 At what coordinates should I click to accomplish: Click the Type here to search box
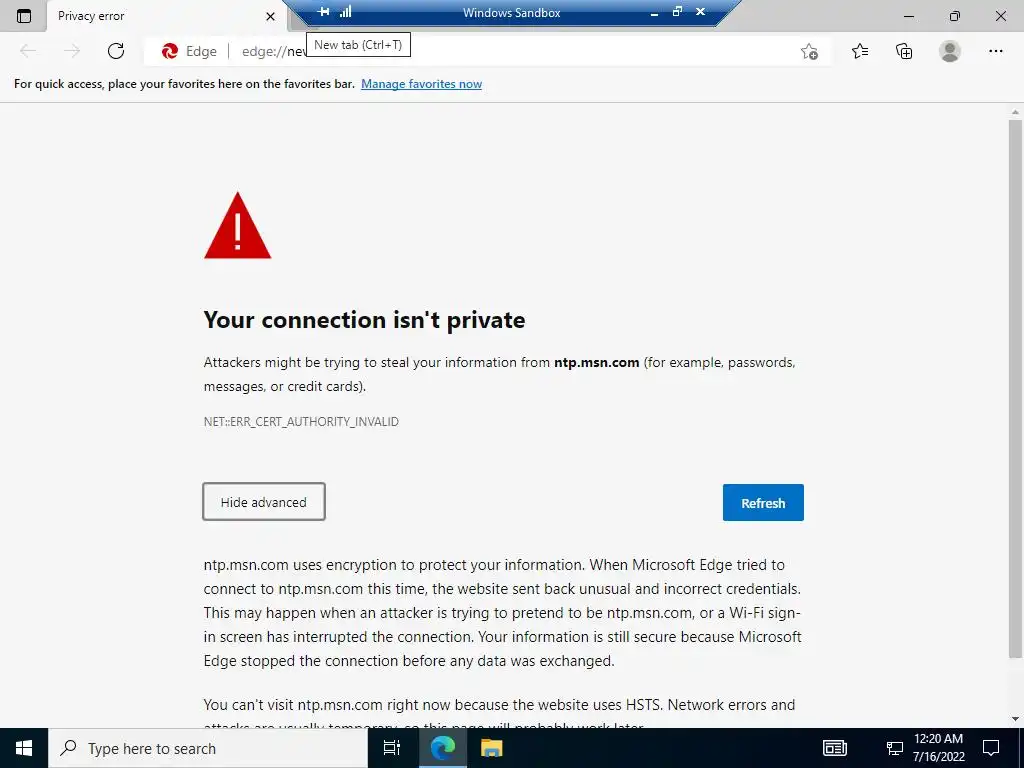(208, 748)
